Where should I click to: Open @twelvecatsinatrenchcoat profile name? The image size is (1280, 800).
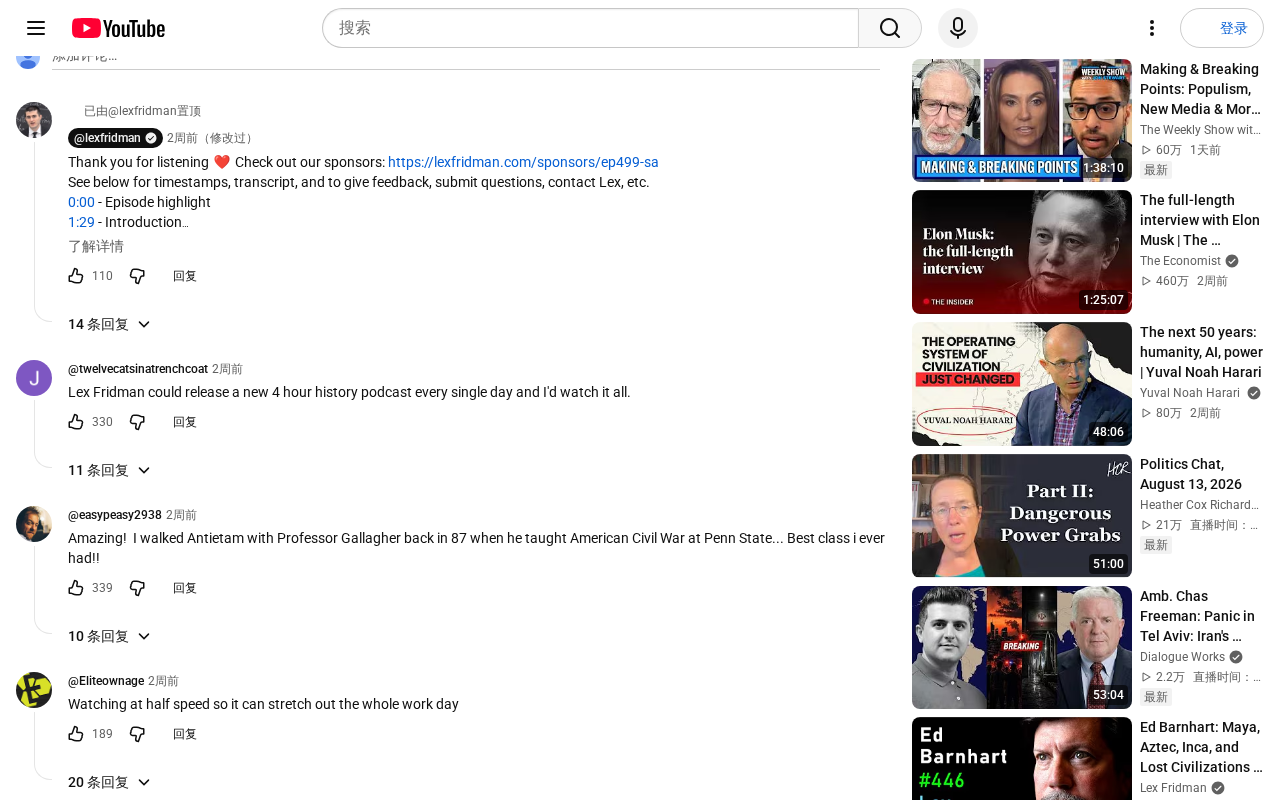click(x=138, y=369)
